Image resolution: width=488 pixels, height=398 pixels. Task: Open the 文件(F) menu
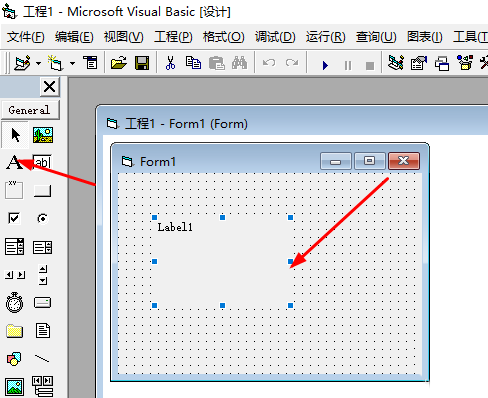pos(26,37)
